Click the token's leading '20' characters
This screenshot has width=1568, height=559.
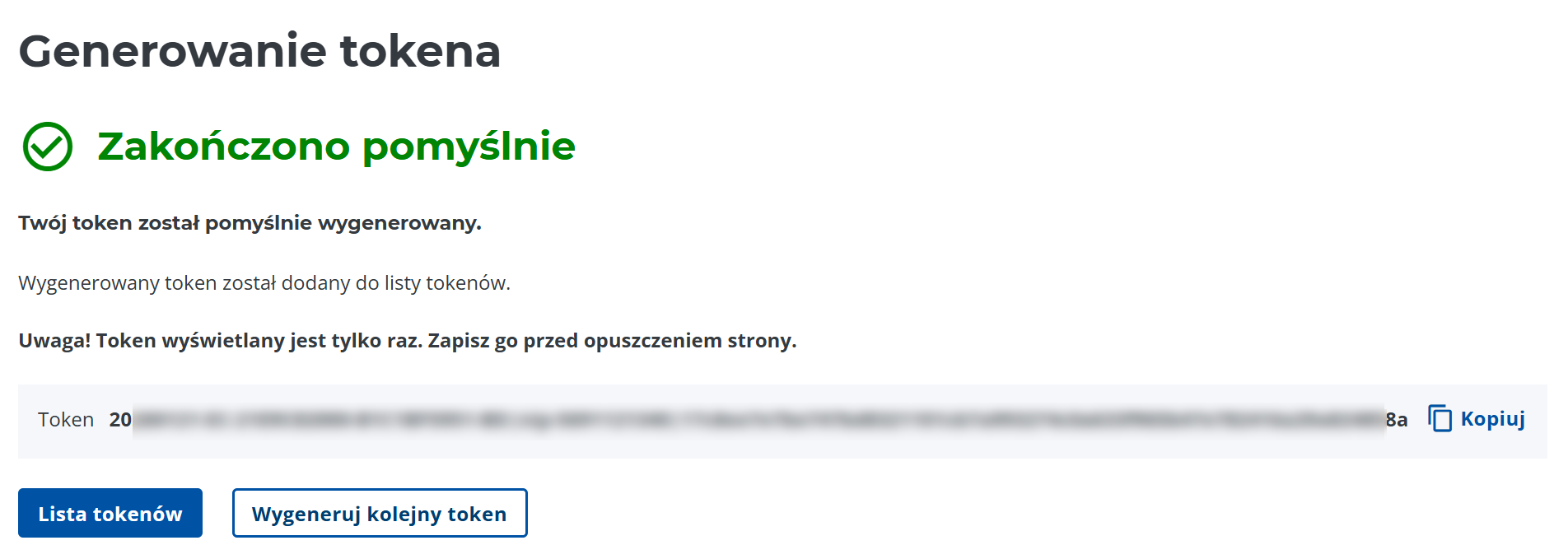[x=120, y=420]
